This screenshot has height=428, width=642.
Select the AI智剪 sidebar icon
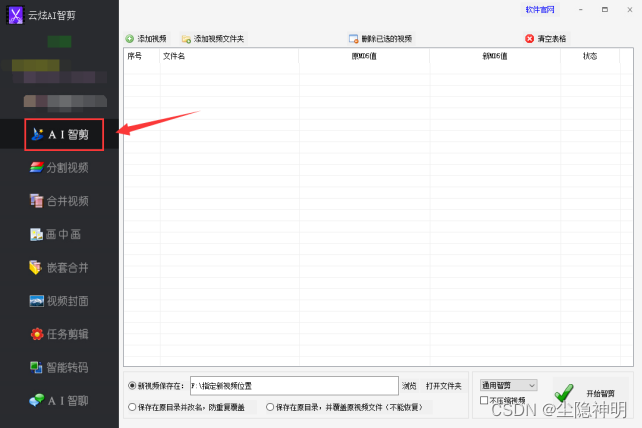tap(38, 134)
